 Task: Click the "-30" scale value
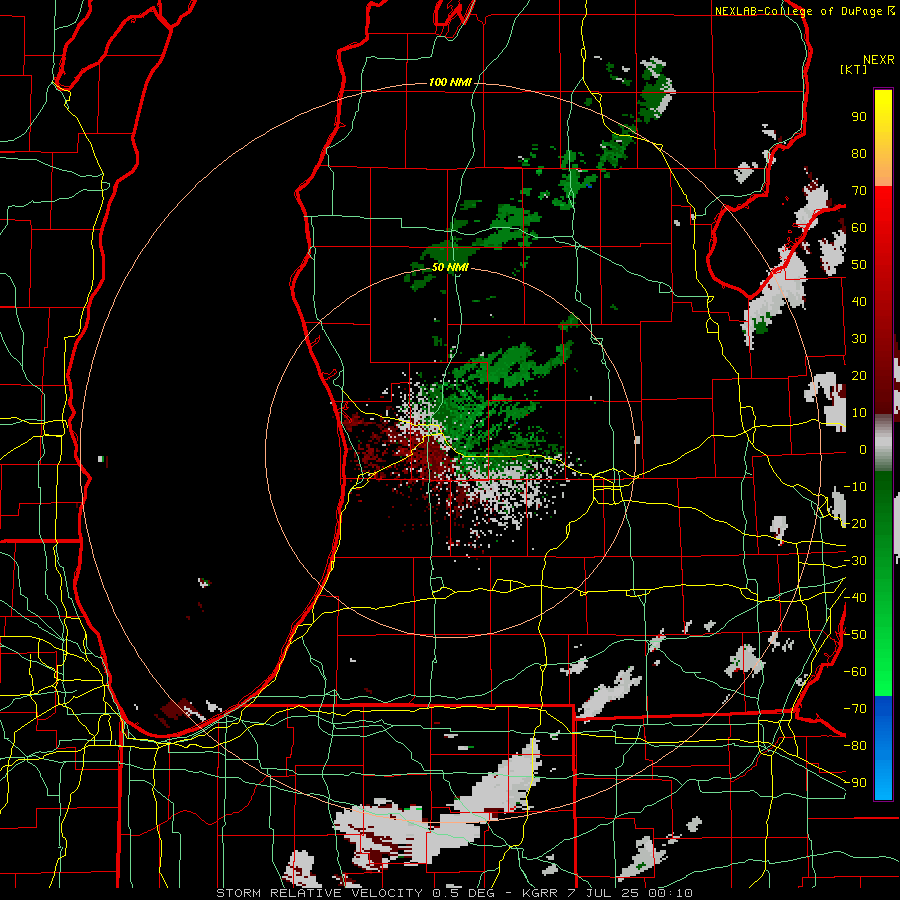[855, 561]
